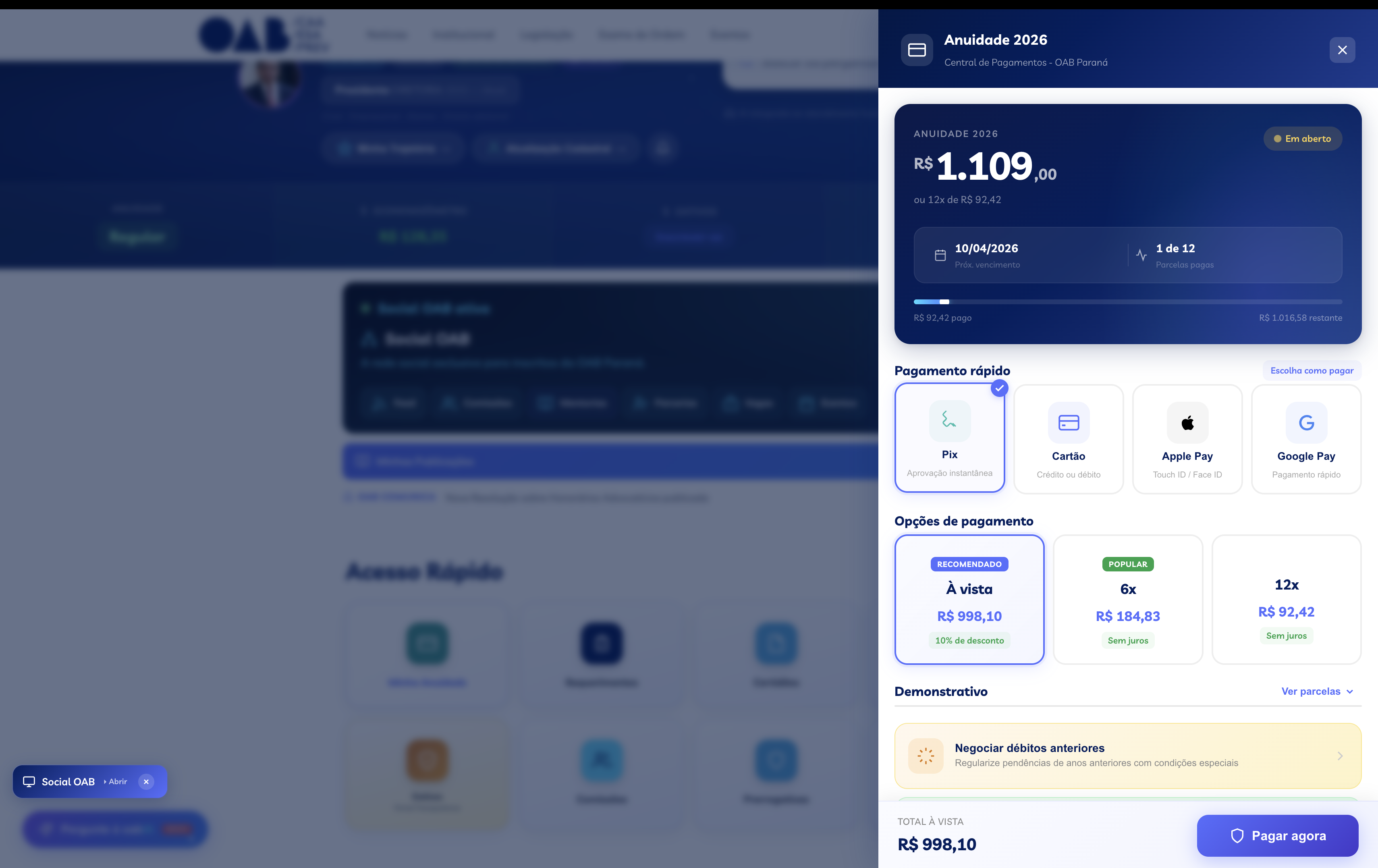Expand Ver parcelas dropdown
1378x868 pixels.
pyautogui.click(x=1317, y=691)
